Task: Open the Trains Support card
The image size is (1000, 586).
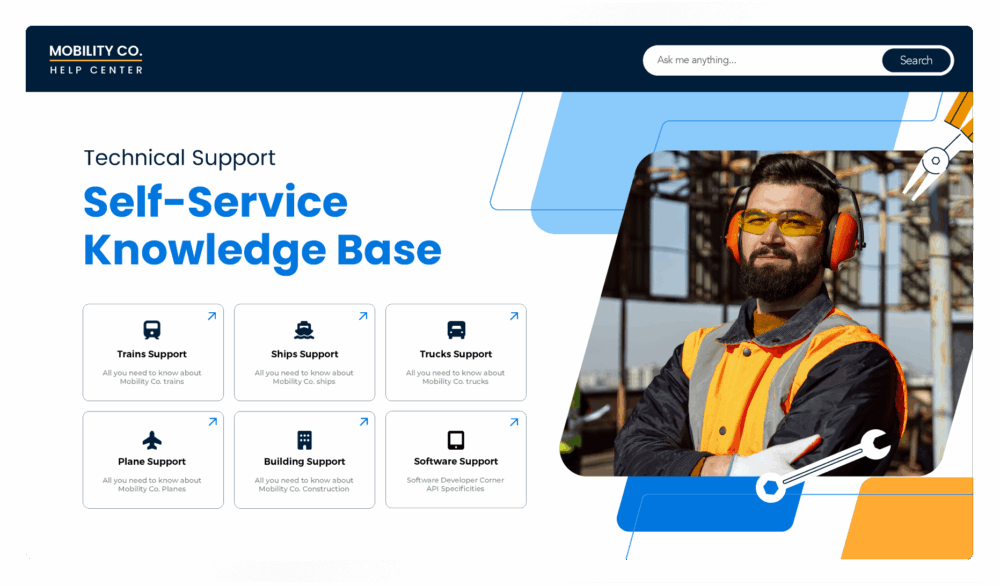Action: pos(152,352)
